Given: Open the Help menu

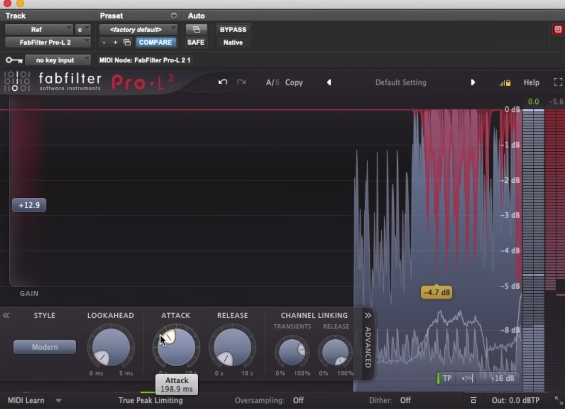Looking at the screenshot, I should coord(531,83).
